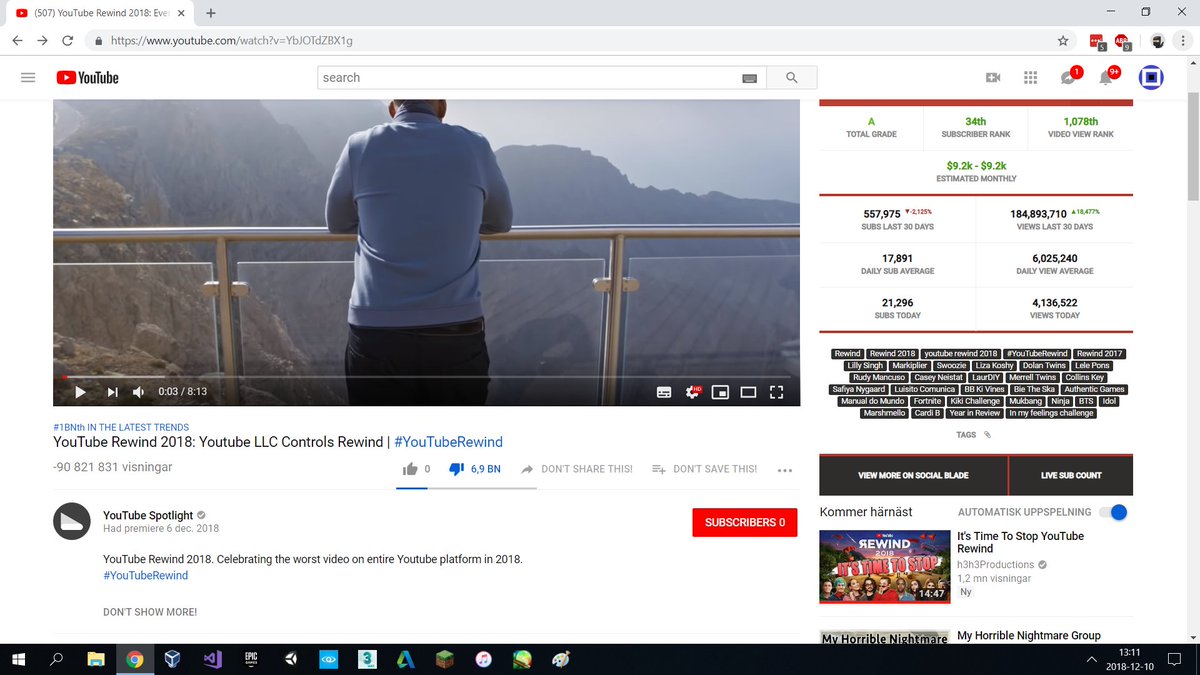The width and height of the screenshot is (1200, 675).
Task: Click the Adblock extension icon
Action: [x=1122, y=41]
